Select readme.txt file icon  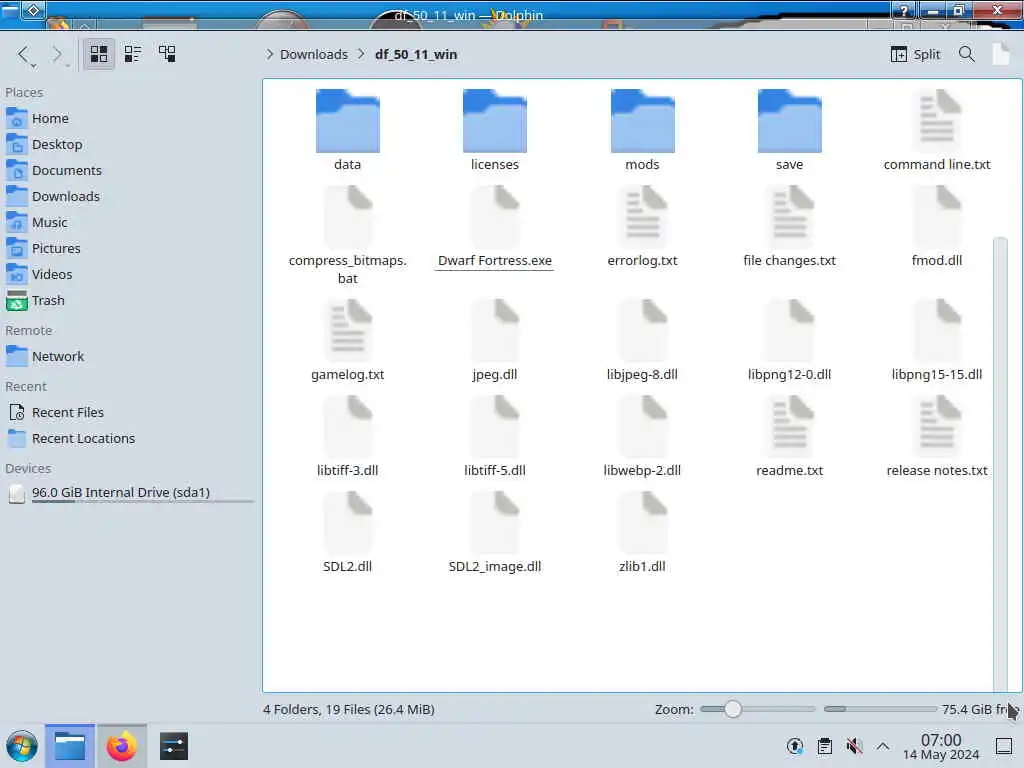pyautogui.click(x=790, y=426)
